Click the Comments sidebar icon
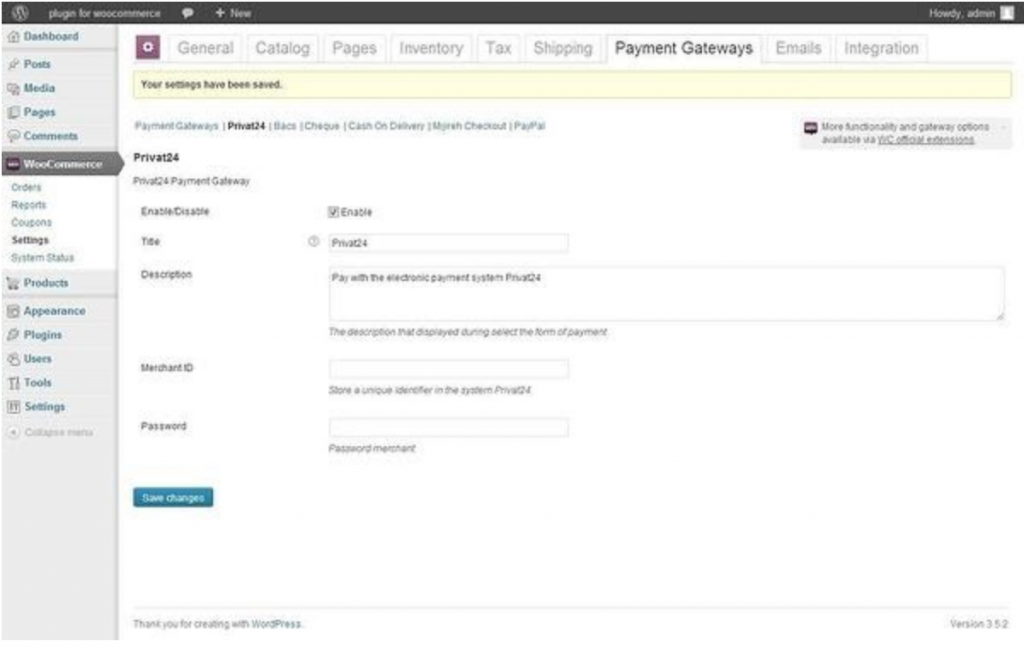This screenshot has width=1024, height=647. 13,136
